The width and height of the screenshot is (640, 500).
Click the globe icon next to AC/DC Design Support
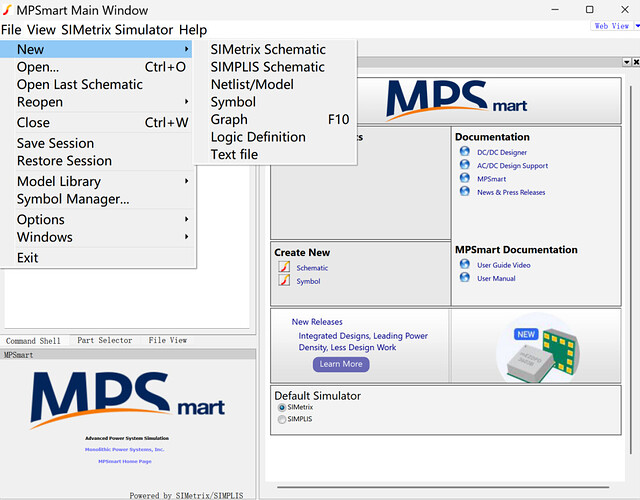pos(464,165)
